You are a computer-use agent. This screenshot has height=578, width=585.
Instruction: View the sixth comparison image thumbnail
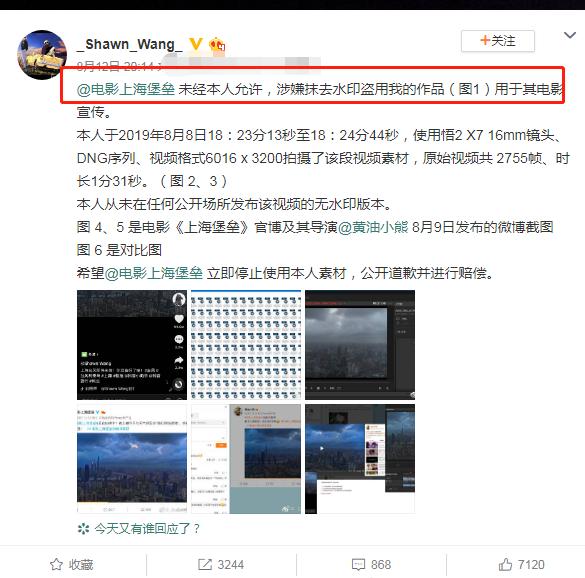360,459
